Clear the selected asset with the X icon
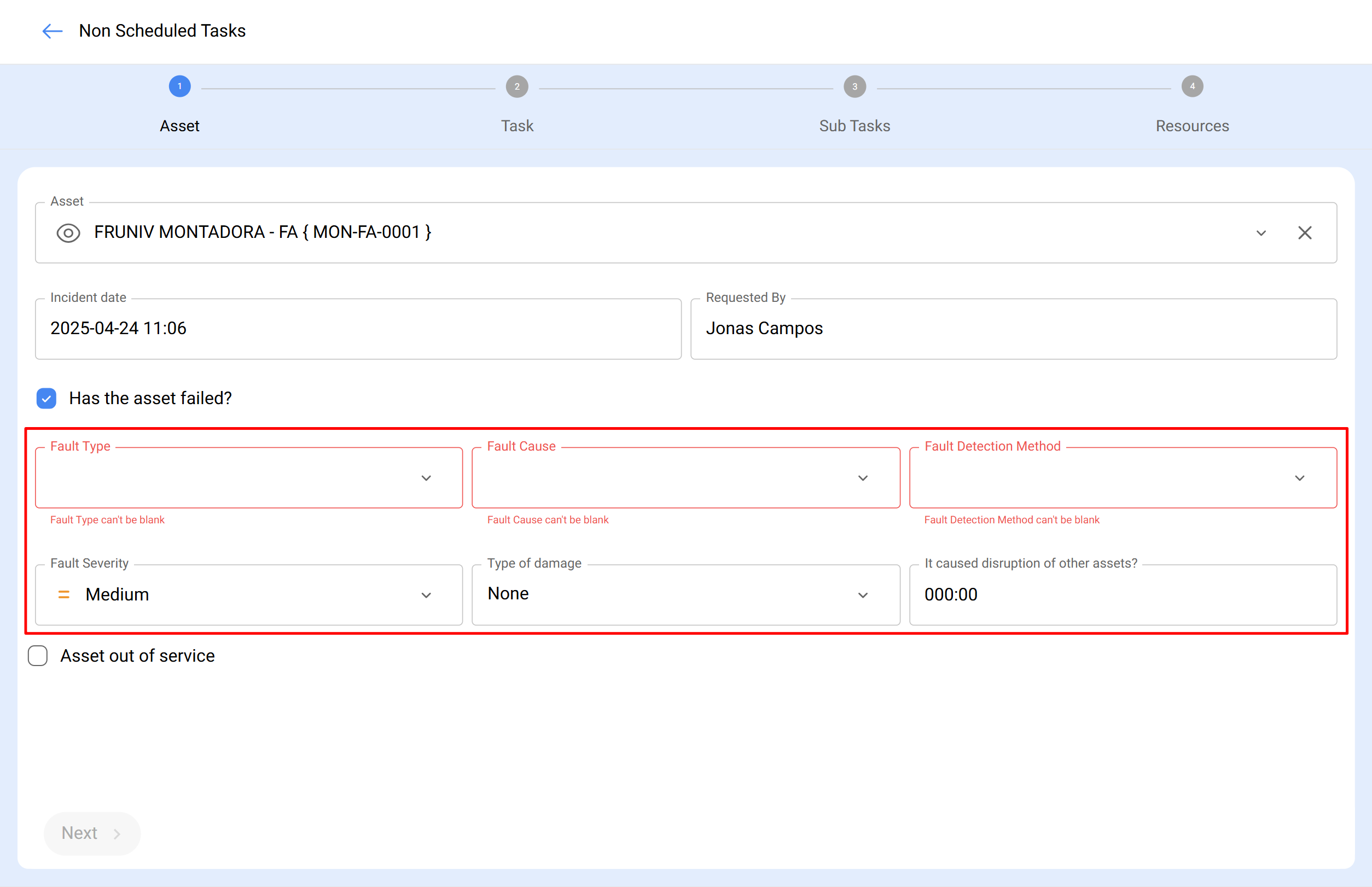1372x887 pixels. pyautogui.click(x=1305, y=233)
